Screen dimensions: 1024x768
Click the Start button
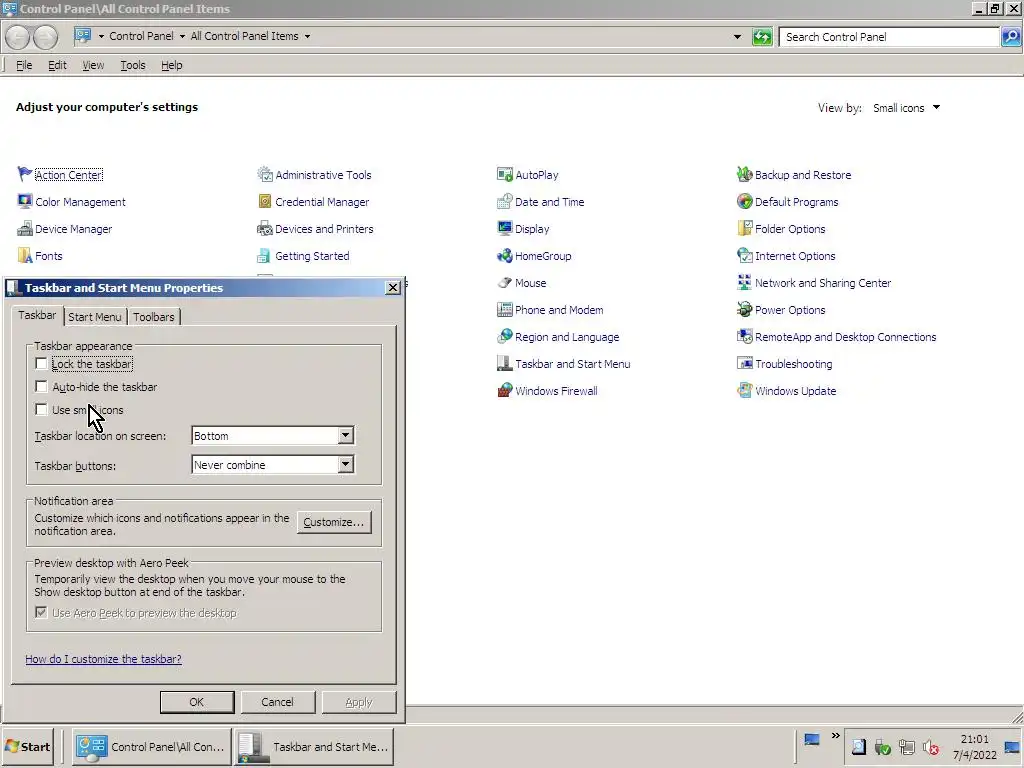pos(27,746)
